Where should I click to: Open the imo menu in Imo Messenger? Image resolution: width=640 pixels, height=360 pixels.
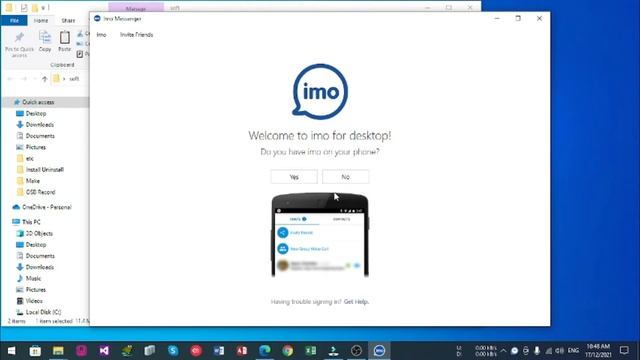pos(101,35)
